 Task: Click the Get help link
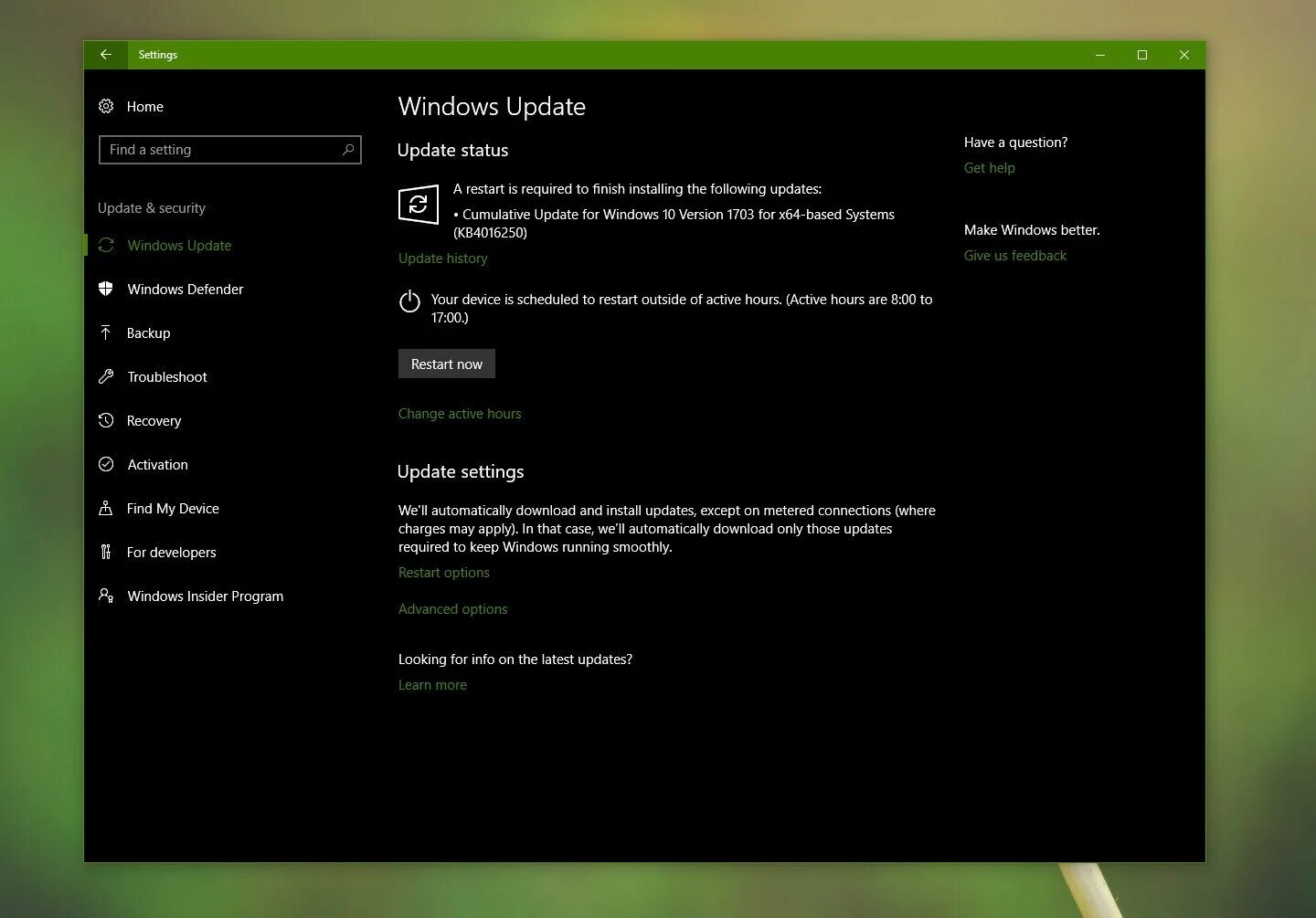click(x=990, y=168)
